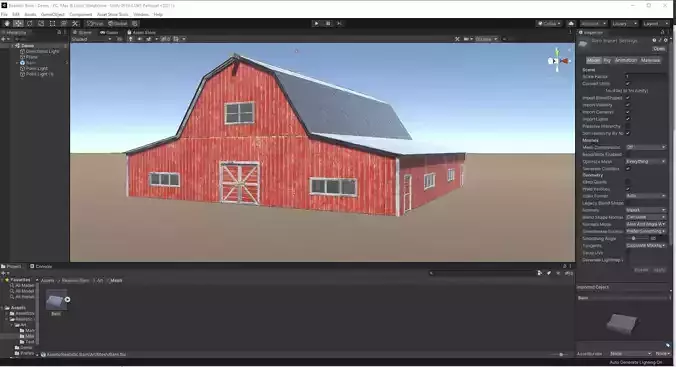
Task: Open the Window menu
Action: point(141,14)
